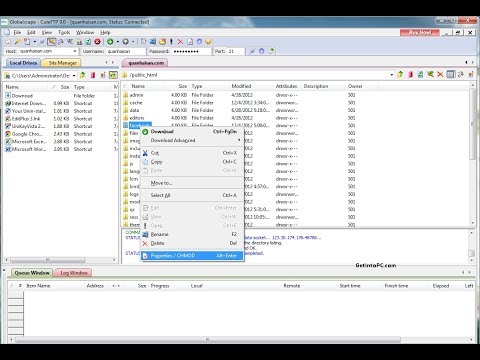Screen dimensions: 480x360
Task: Select Move to... in the context menu
Action: click(x=192, y=183)
